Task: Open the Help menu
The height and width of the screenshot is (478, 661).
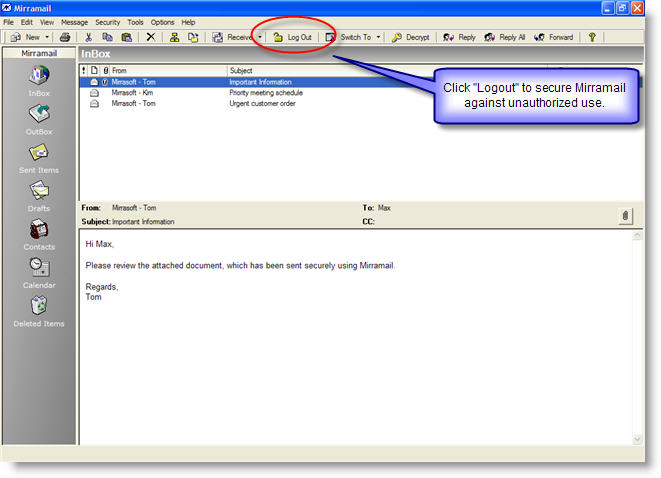Action: [x=188, y=22]
